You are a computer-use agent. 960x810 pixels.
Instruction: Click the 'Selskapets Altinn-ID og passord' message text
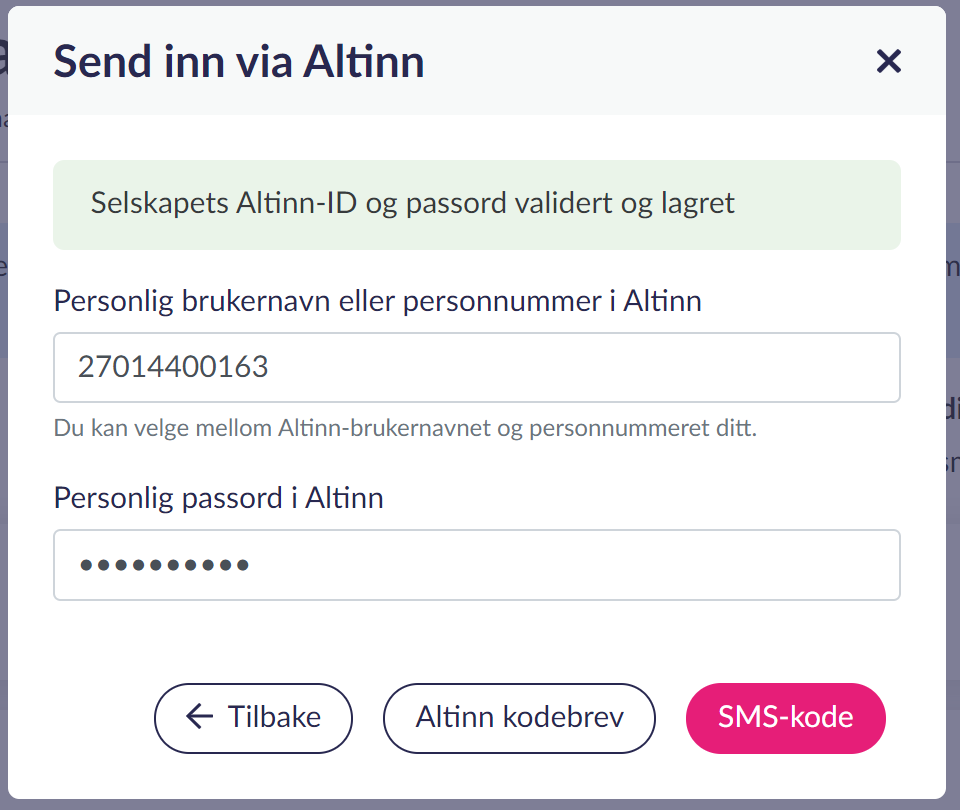(412, 204)
